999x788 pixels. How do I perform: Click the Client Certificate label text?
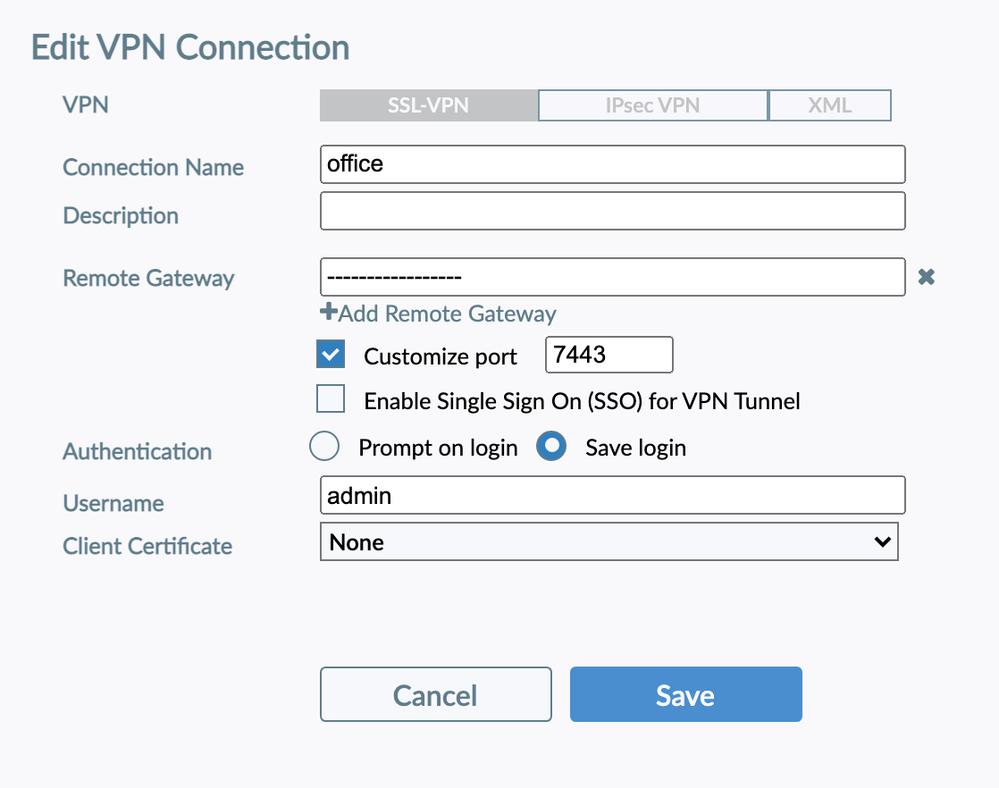point(147,546)
